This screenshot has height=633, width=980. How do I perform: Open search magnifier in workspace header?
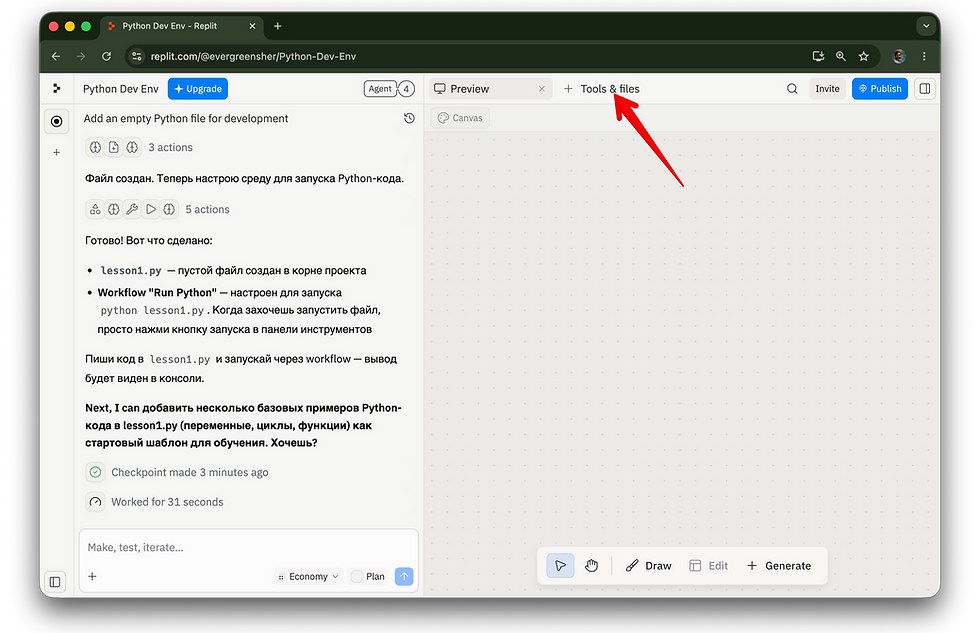[x=792, y=89]
